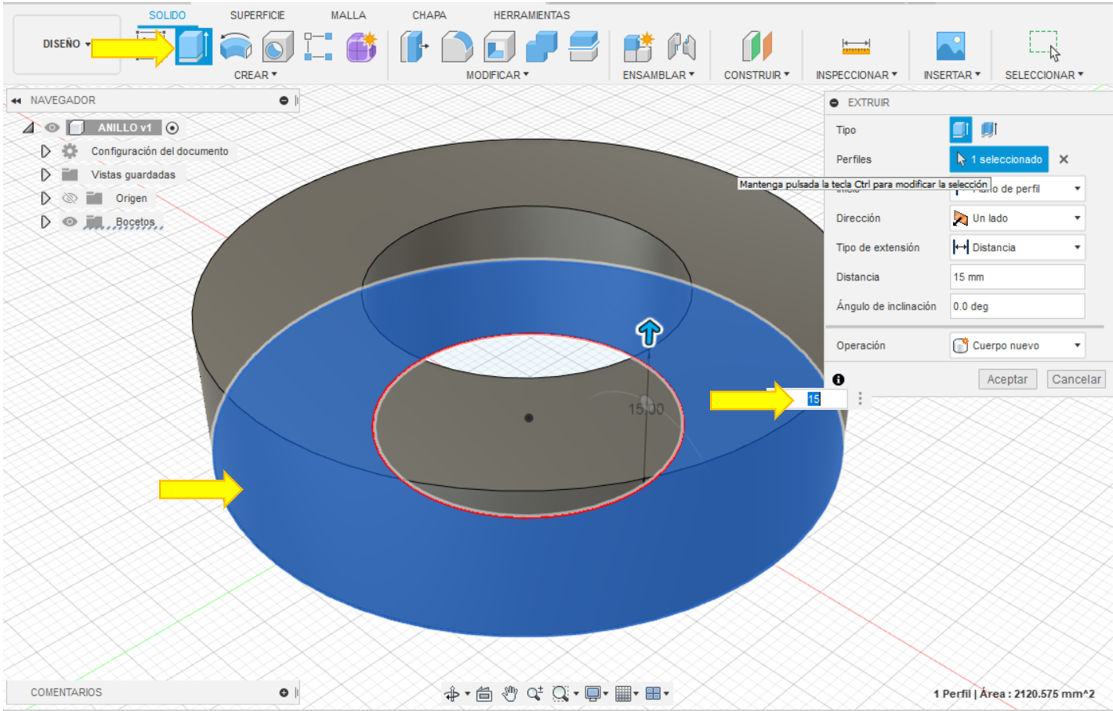Viewport: 1113px width, 711px height.
Task: Open Tipo de extensión Distancia dropdown
Action: [1017, 247]
